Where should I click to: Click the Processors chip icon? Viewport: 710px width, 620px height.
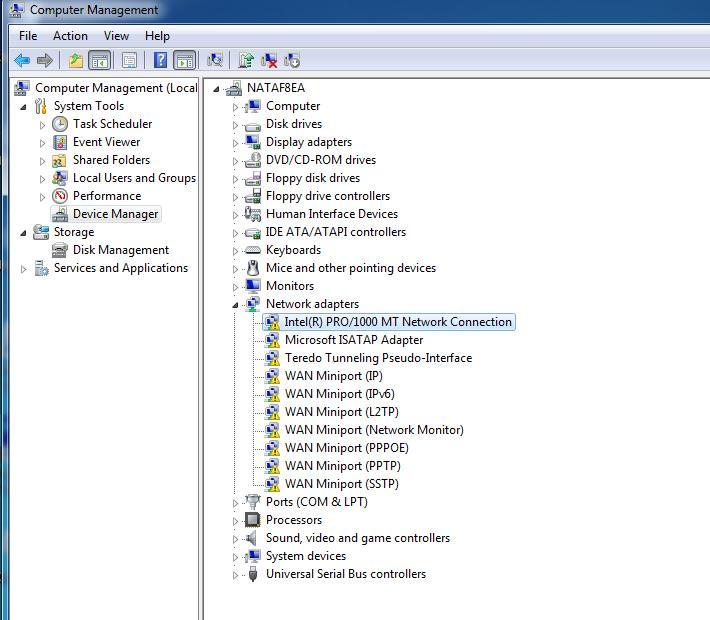[x=253, y=520]
